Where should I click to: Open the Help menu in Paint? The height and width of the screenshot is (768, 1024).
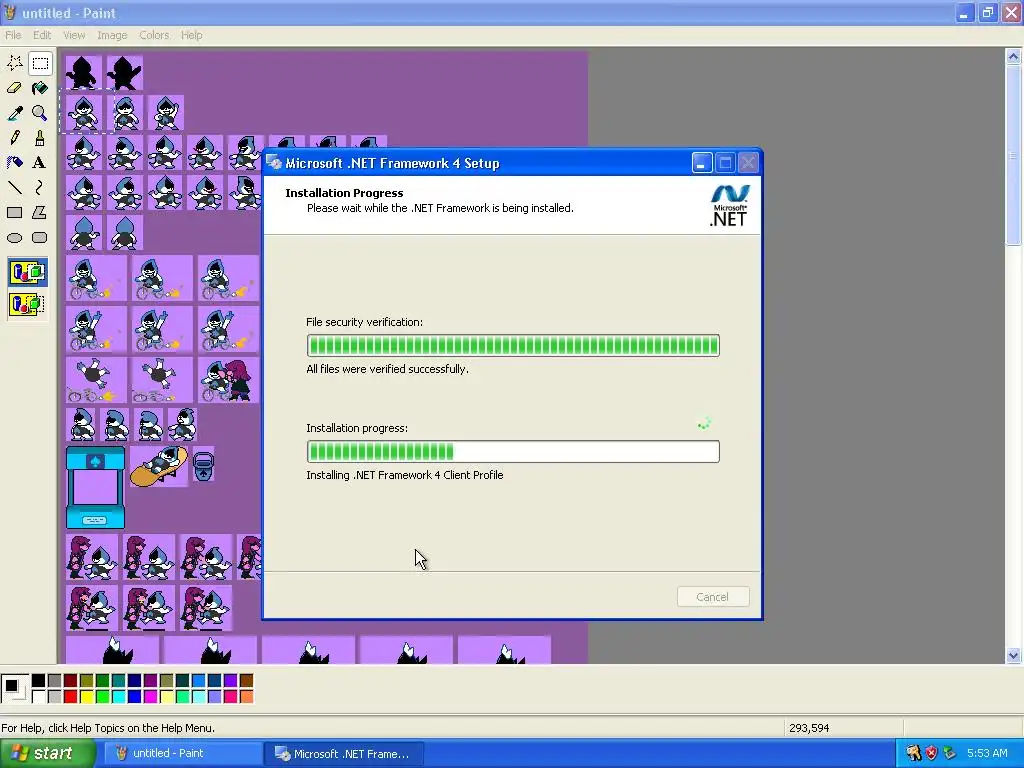point(191,35)
